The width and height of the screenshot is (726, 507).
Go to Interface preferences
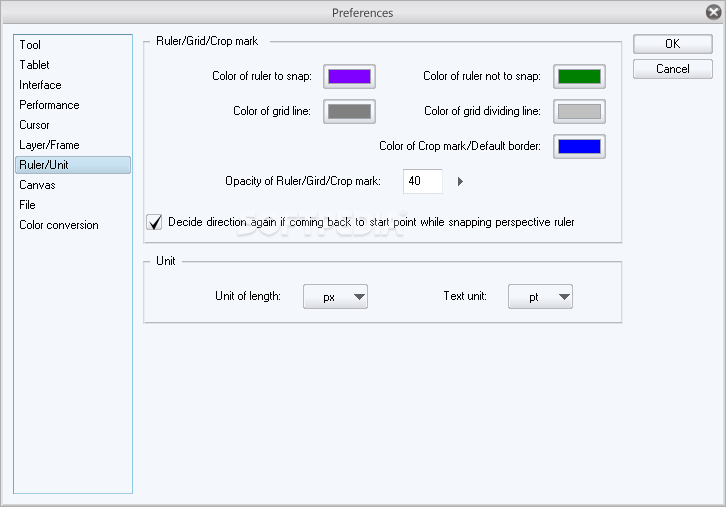(x=73, y=85)
